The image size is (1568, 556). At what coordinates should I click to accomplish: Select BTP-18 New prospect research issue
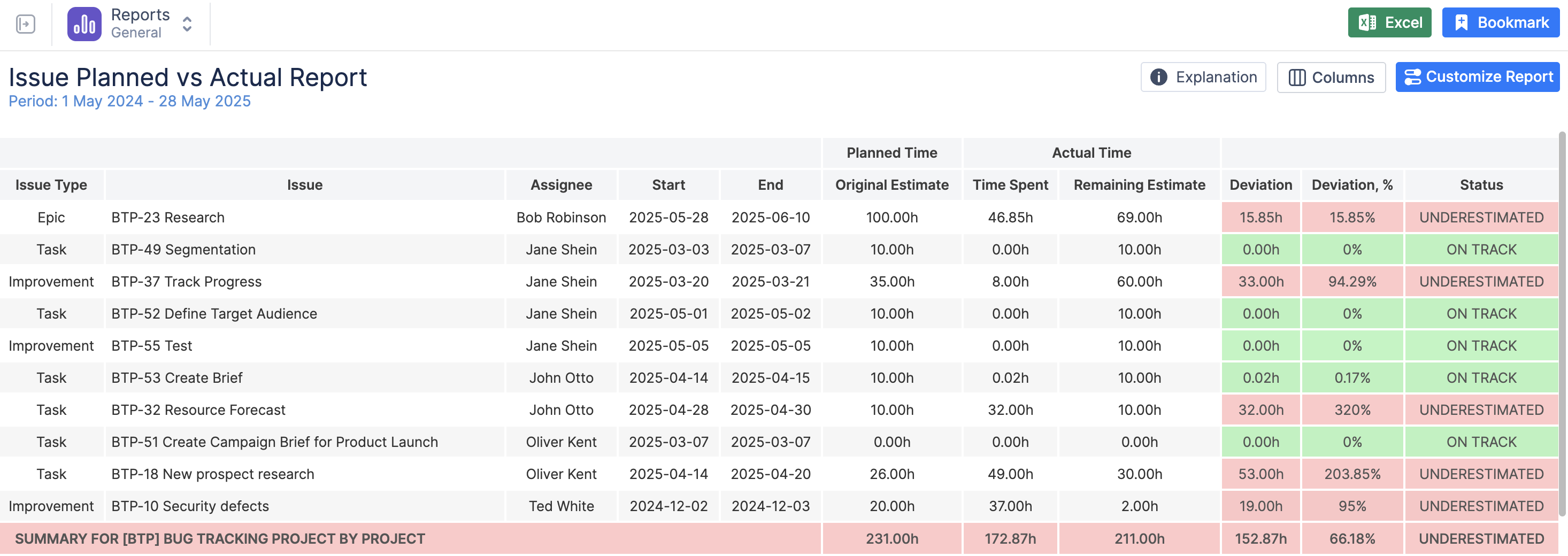pyautogui.click(x=212, y=474)
